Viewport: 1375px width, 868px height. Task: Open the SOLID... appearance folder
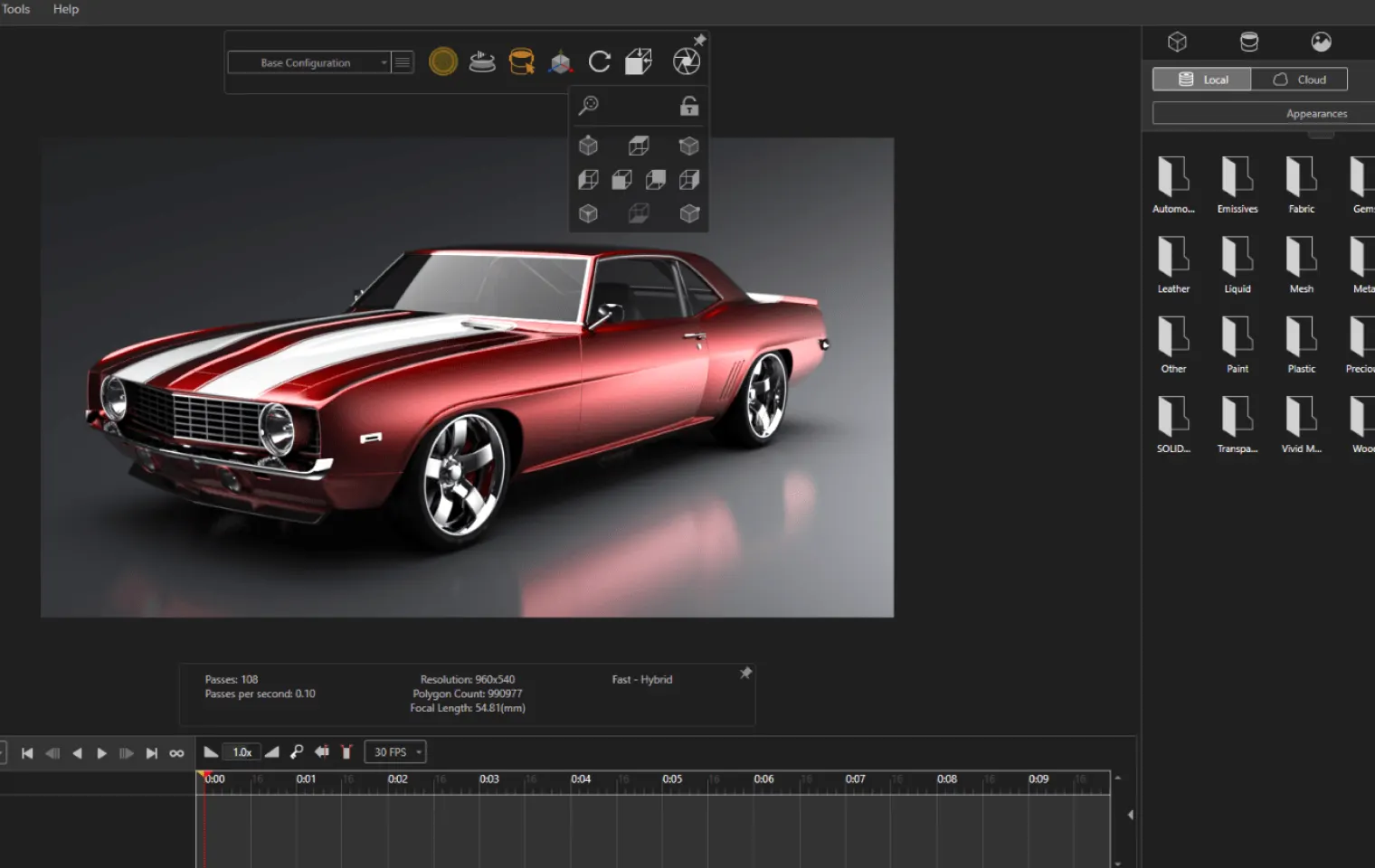pos(1173,424)
